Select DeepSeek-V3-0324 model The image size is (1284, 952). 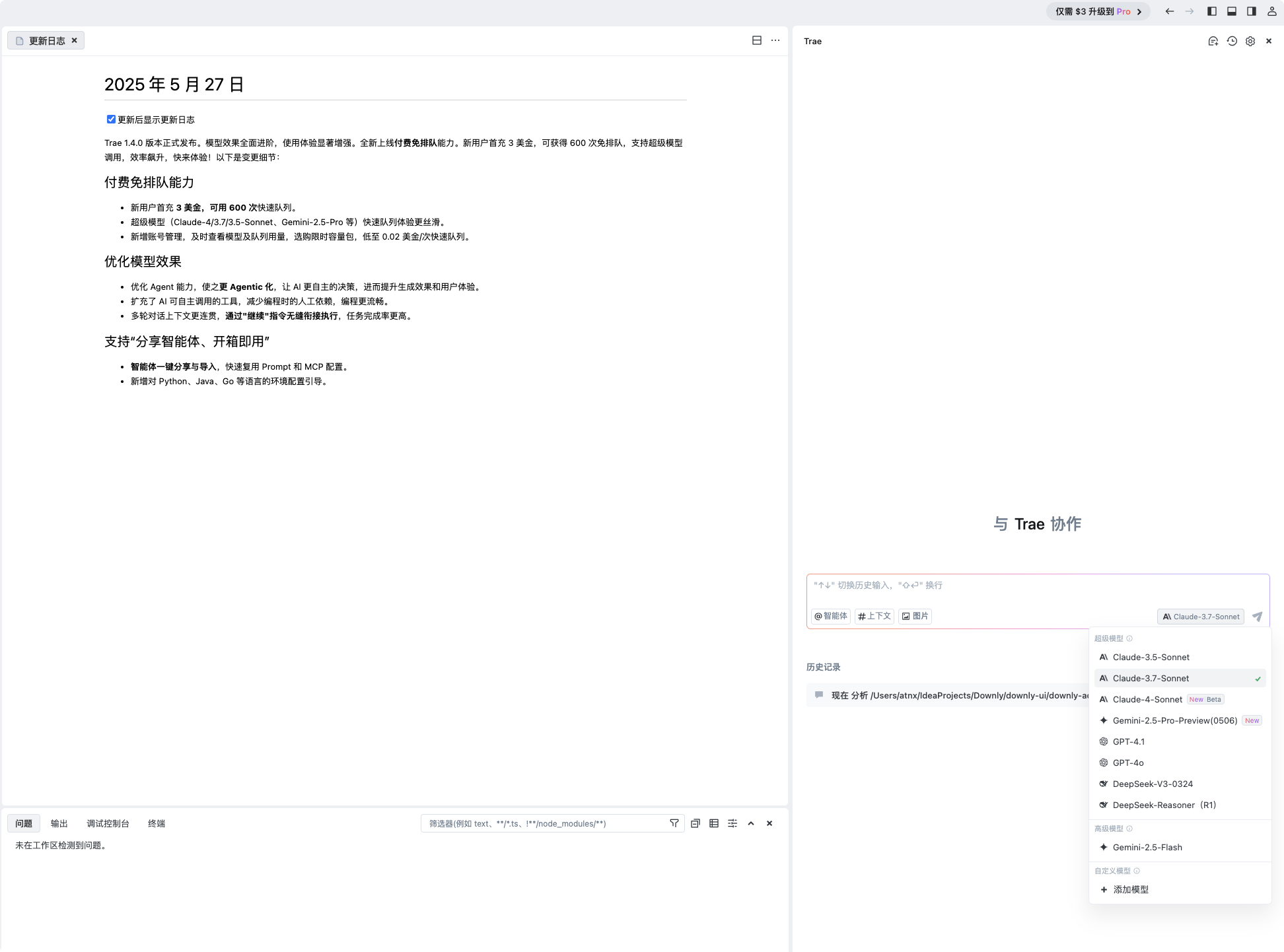[1180, 784]
